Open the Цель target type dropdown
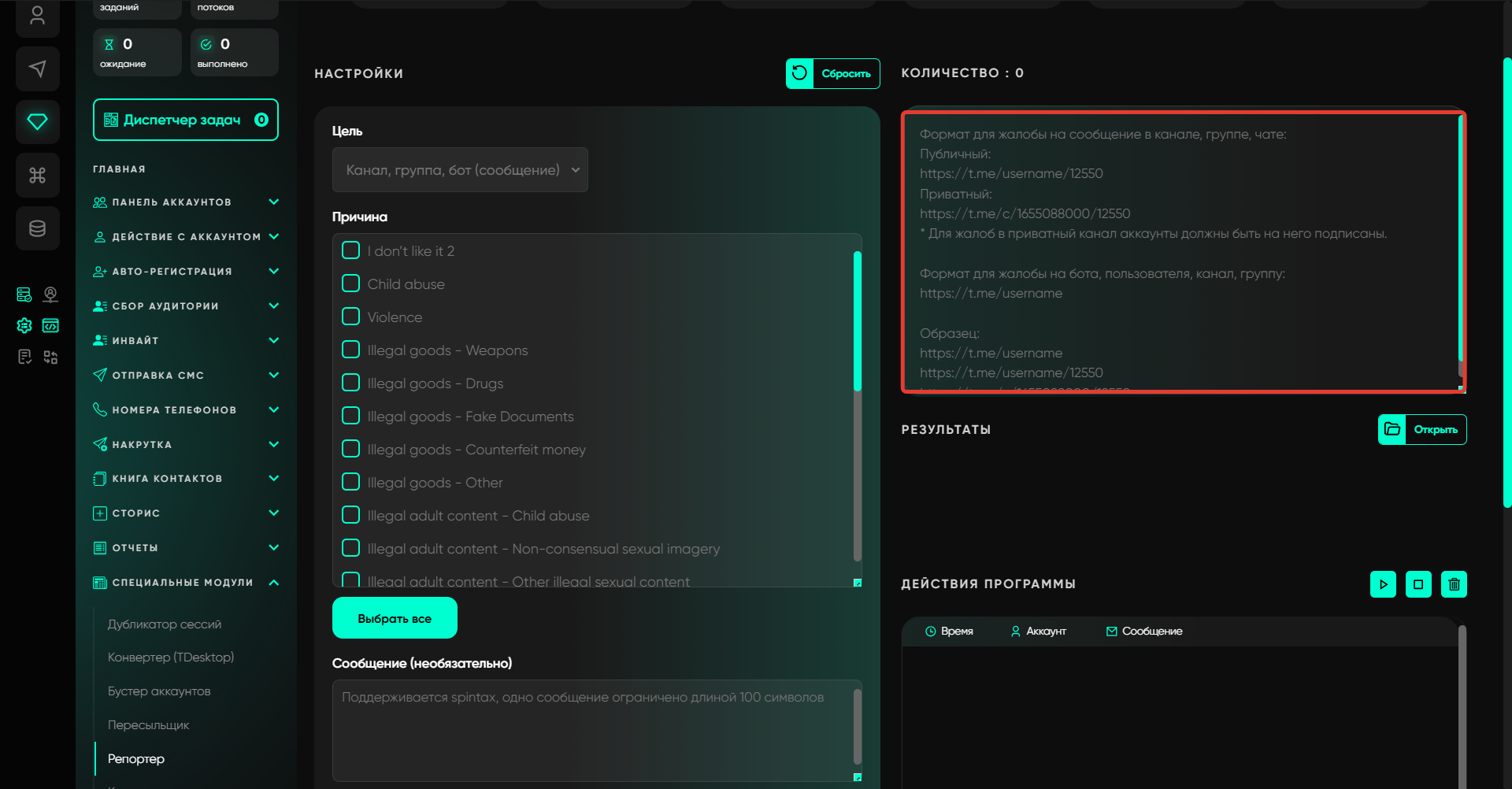The image size is (1512, 789). [x=460, y=170]
